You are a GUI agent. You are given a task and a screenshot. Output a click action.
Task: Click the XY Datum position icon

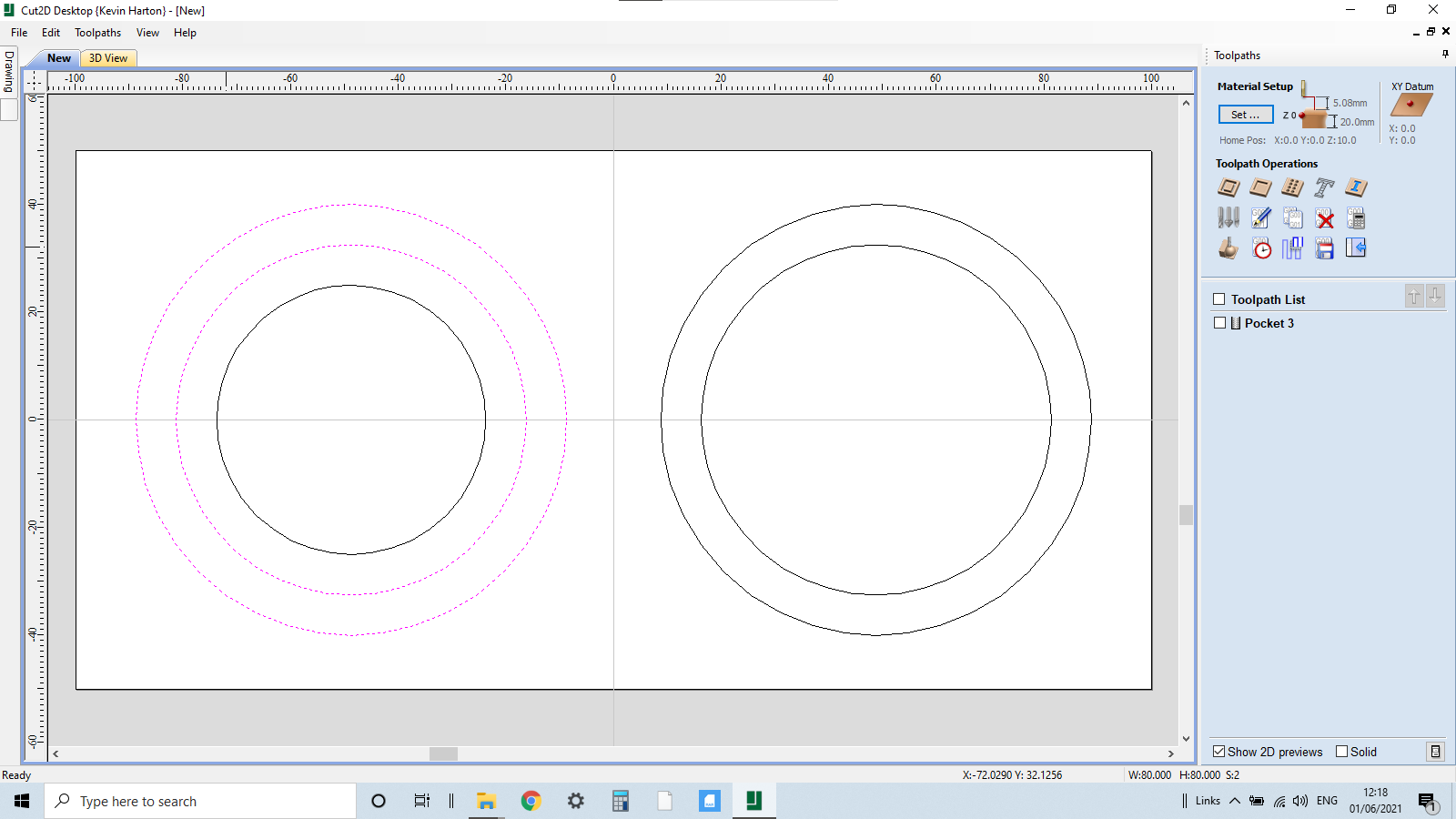(x=1411, y=105)
